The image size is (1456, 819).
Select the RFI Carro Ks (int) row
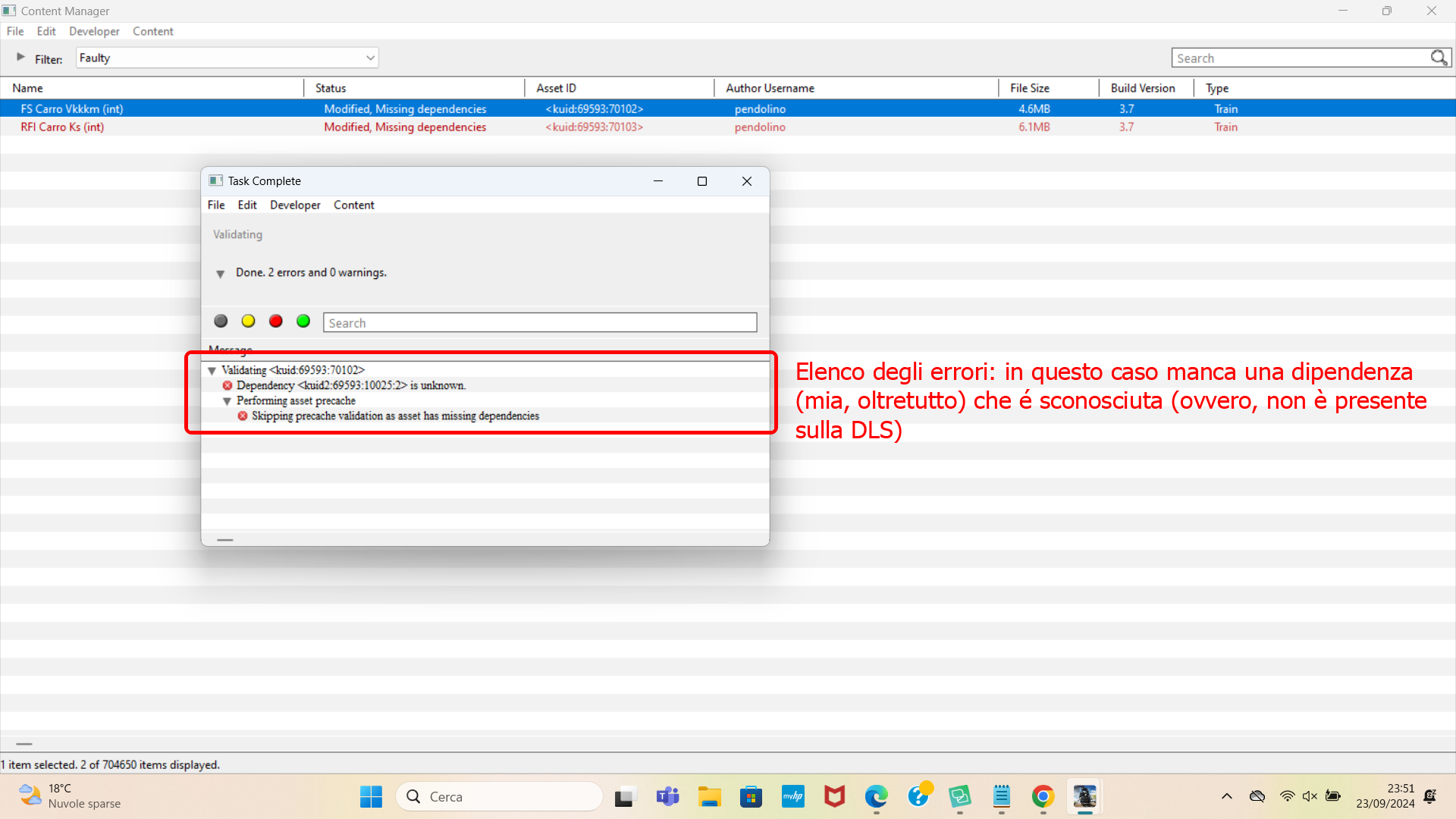(x=728, y=127)
